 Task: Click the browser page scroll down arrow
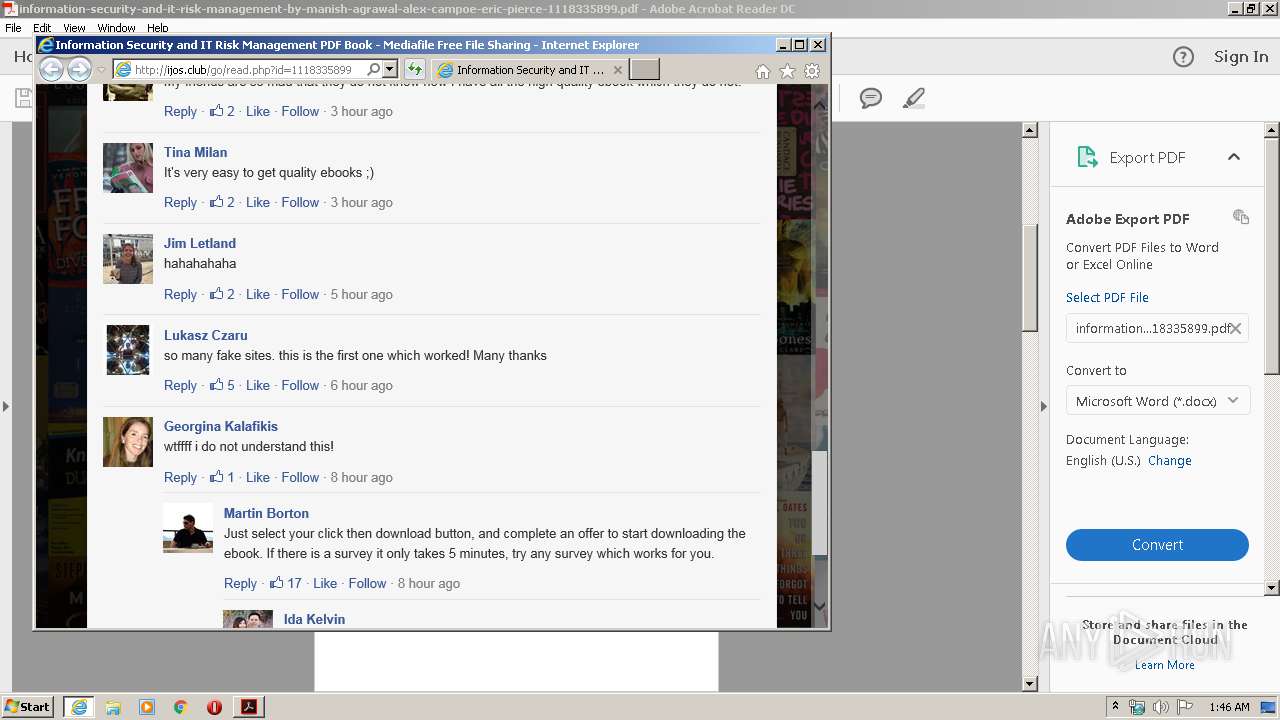coord(819,606)
